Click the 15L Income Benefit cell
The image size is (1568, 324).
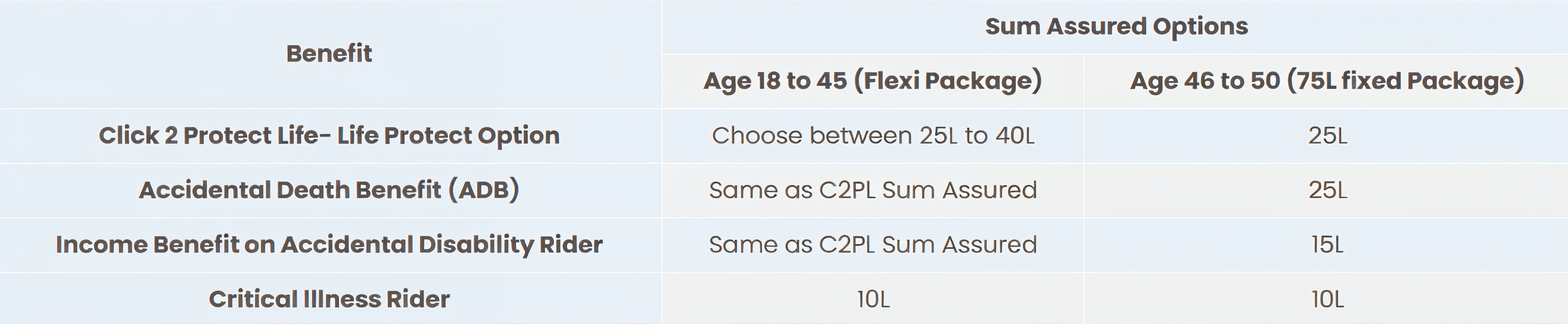tap(1327, 244)
